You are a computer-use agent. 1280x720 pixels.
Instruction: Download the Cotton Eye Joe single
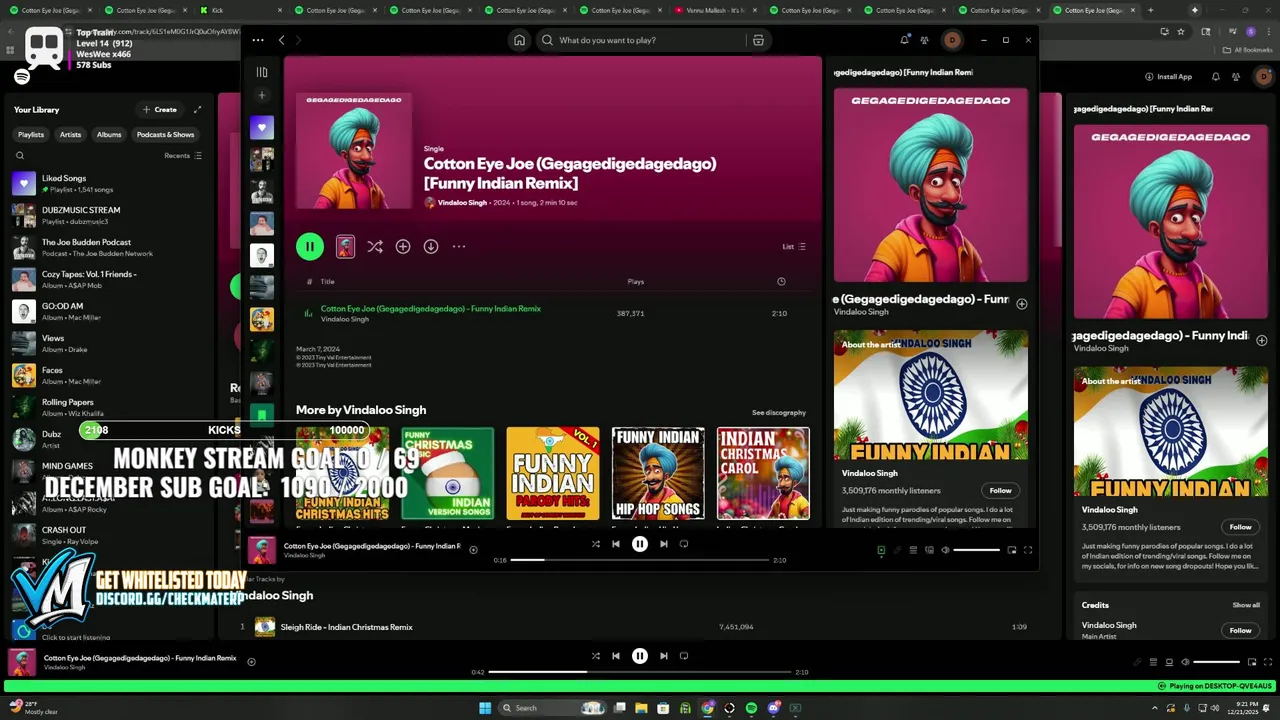[431, 246]
